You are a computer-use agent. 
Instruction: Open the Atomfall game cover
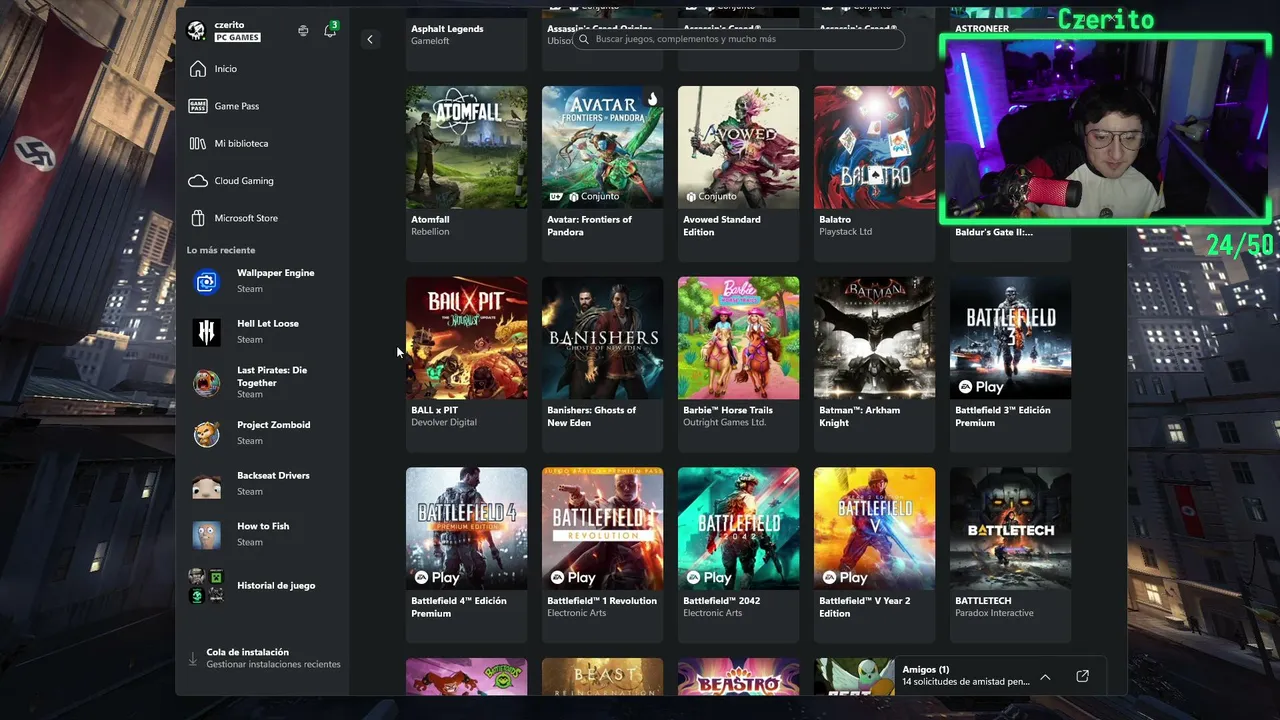[466, 147]
